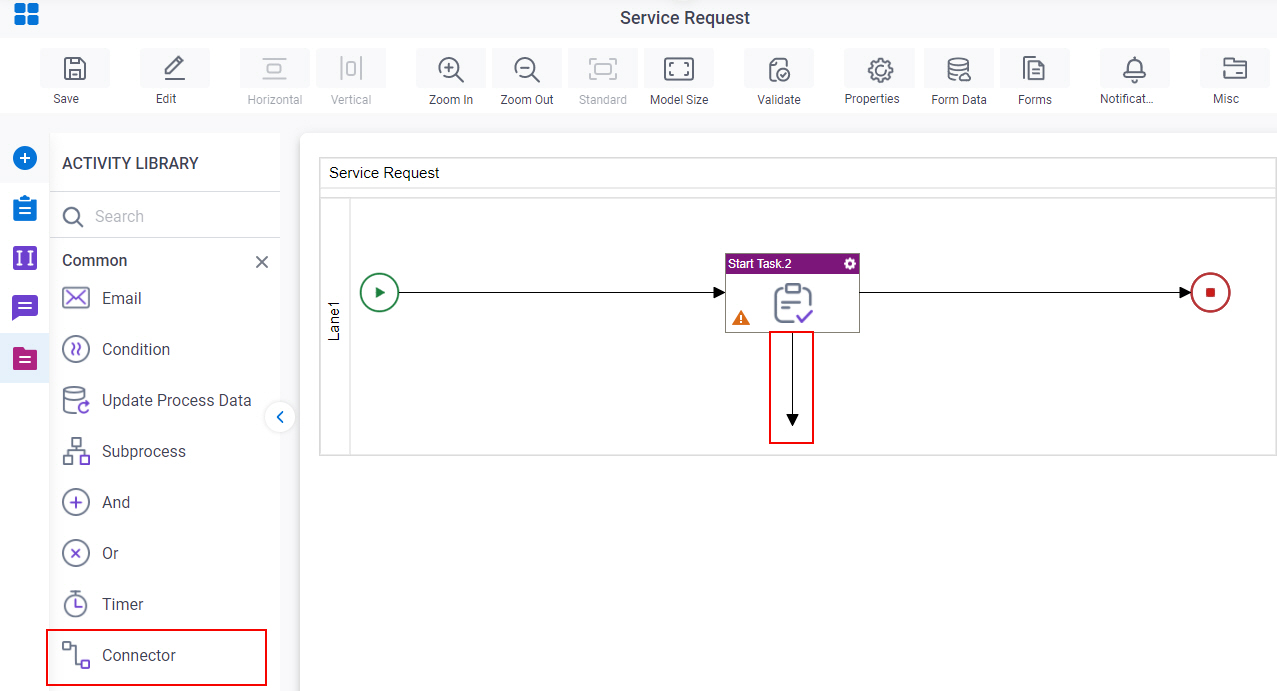Open the clipboard tasks sidebar tab

tap(25, 208)
